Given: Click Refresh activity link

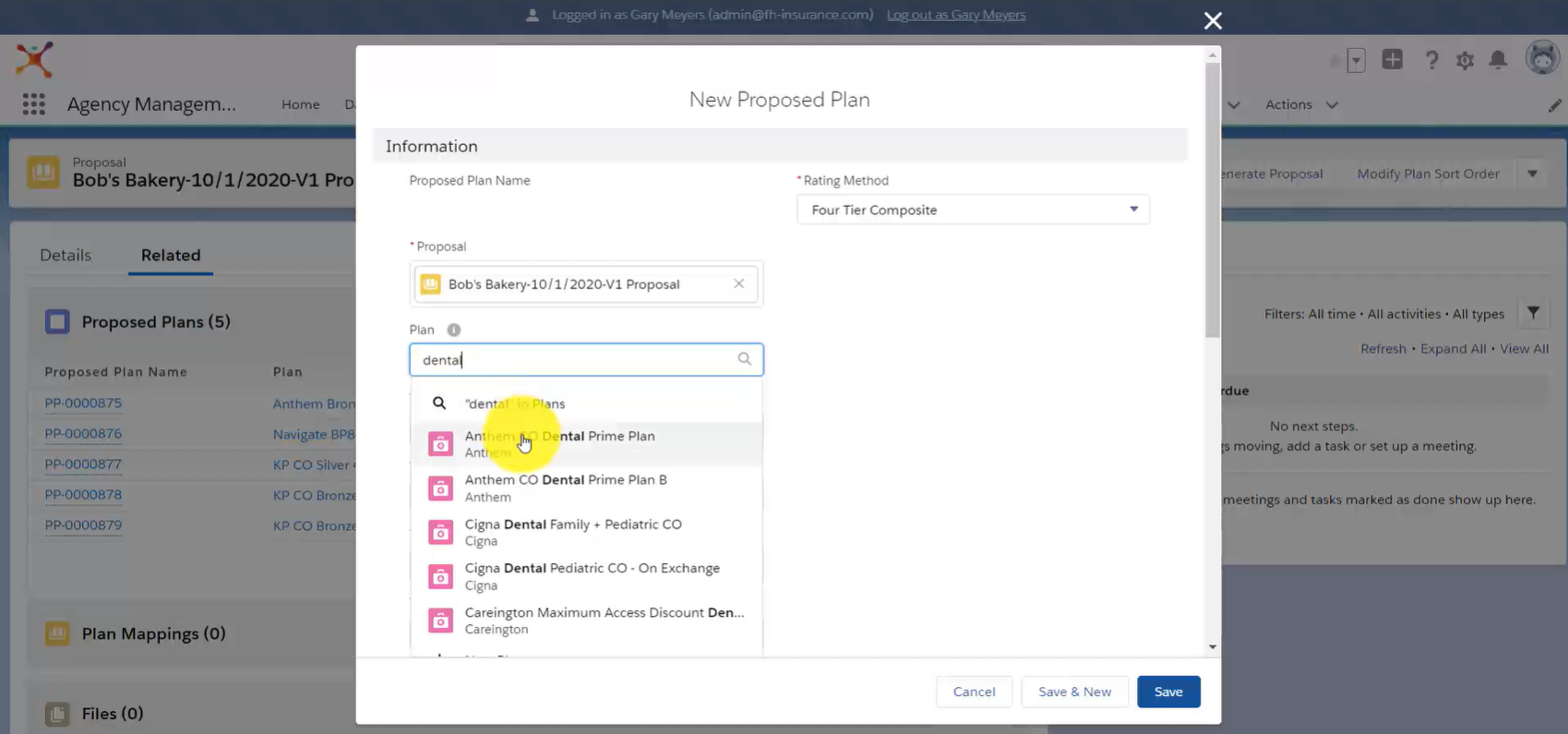Looking at the screenshot, I should (x=1382, y=348).
